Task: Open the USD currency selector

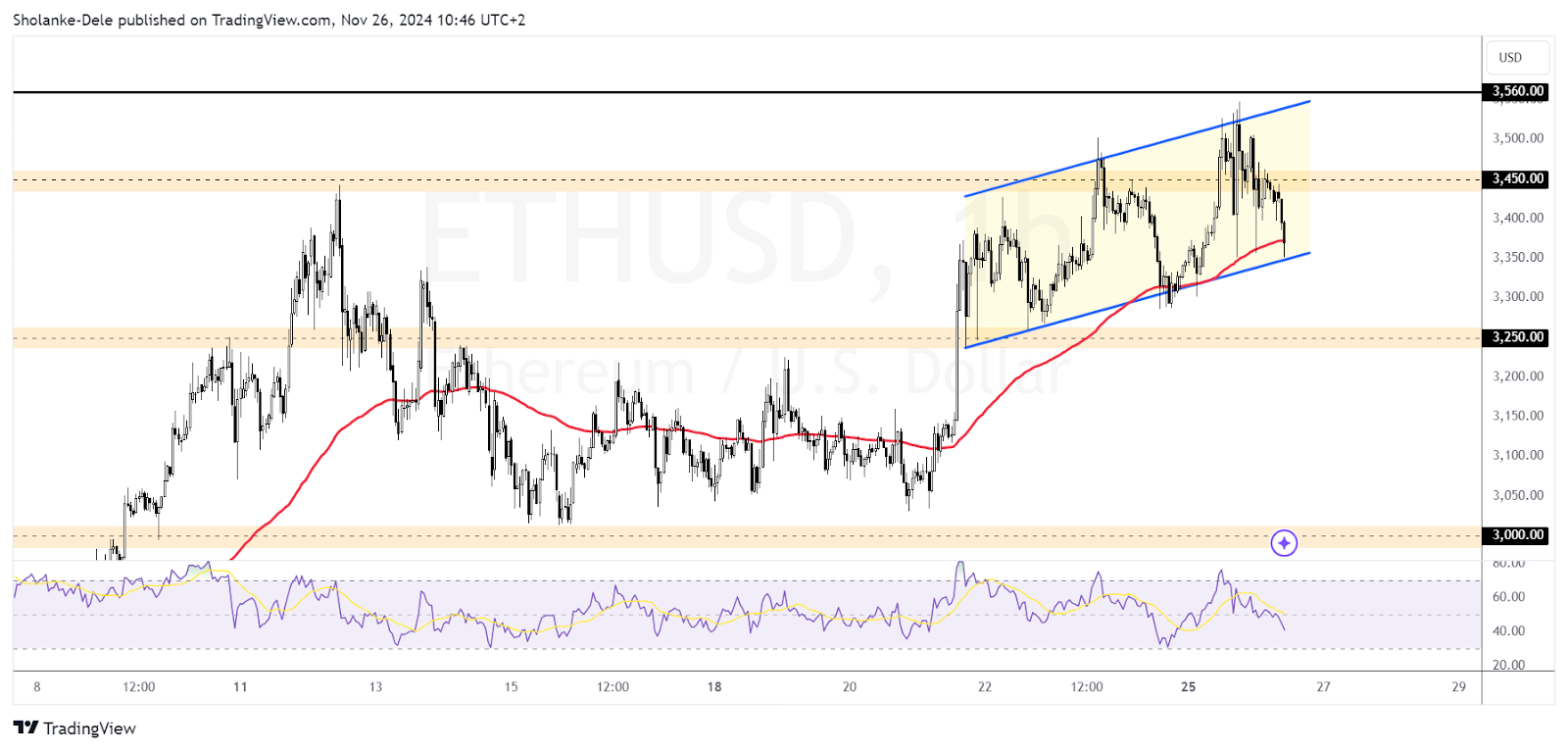Action: pos(1516,58)
